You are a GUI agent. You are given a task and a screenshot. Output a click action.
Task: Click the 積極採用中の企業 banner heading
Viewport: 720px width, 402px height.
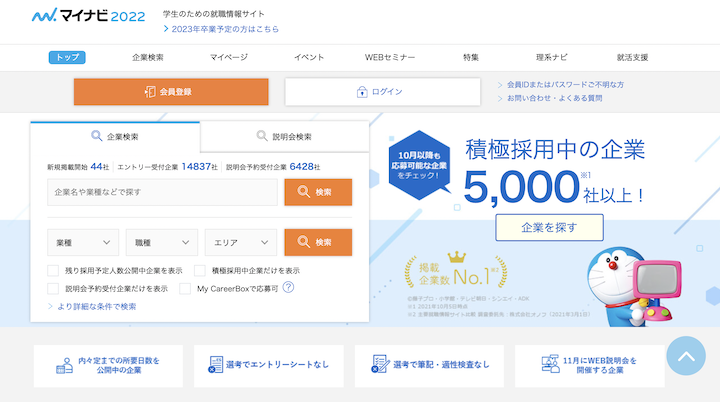click(x=555, y=150)
